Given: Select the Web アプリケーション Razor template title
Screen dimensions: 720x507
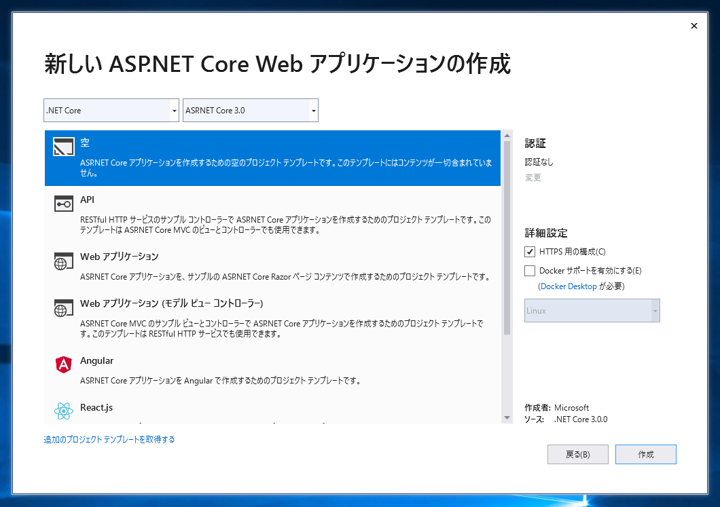Looking at the screenshot, I should click(119, 257).
